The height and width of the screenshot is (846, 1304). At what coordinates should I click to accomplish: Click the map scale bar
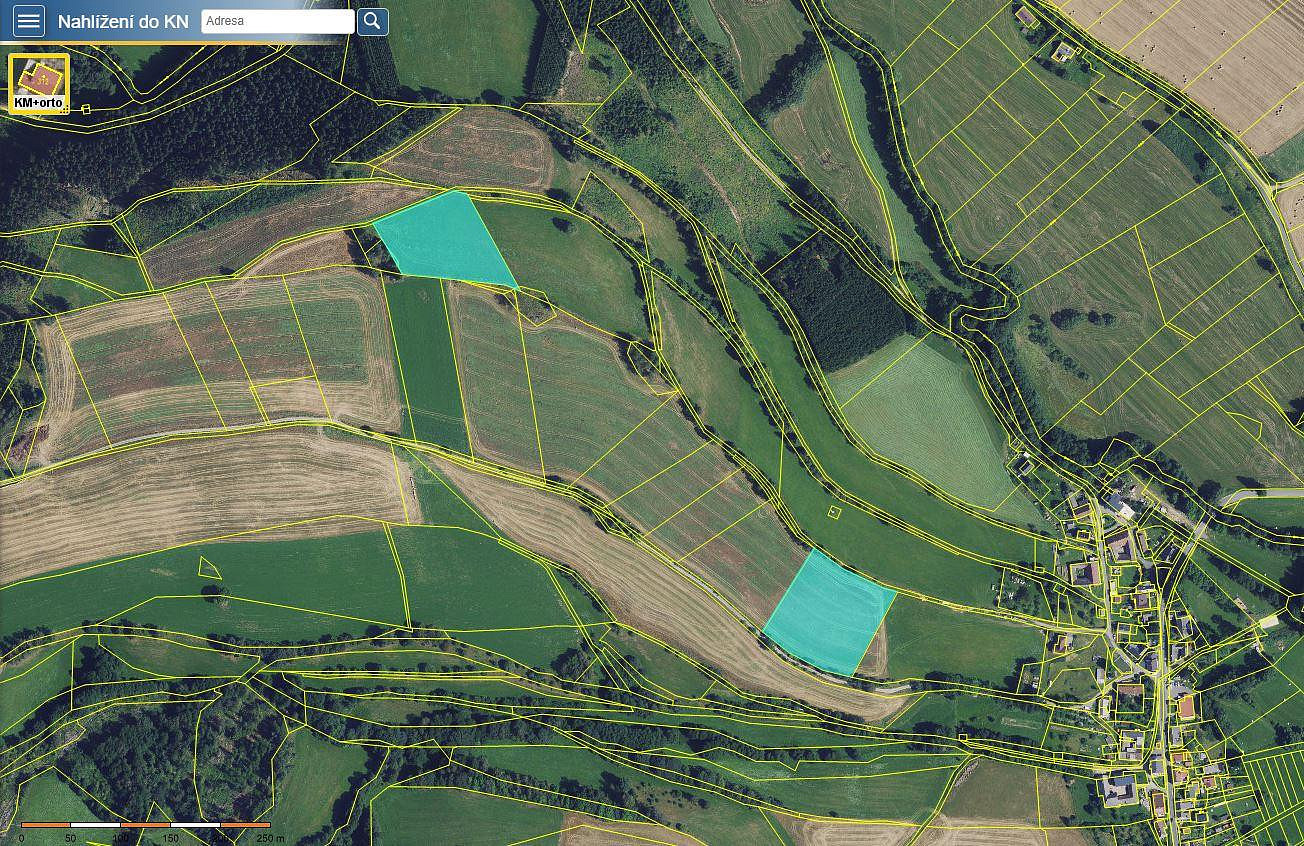click(146, 825)
